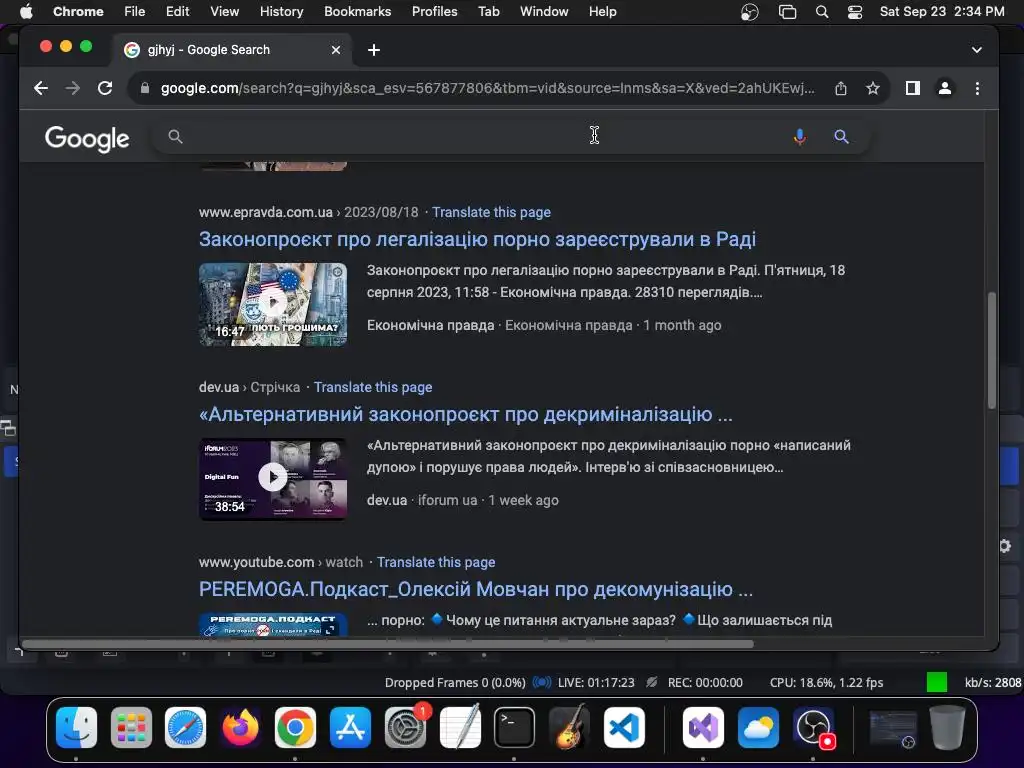This screenshot has width=1024, height=768.
Task: Switch to OBS in the Dock
Action: click(813, 727)
